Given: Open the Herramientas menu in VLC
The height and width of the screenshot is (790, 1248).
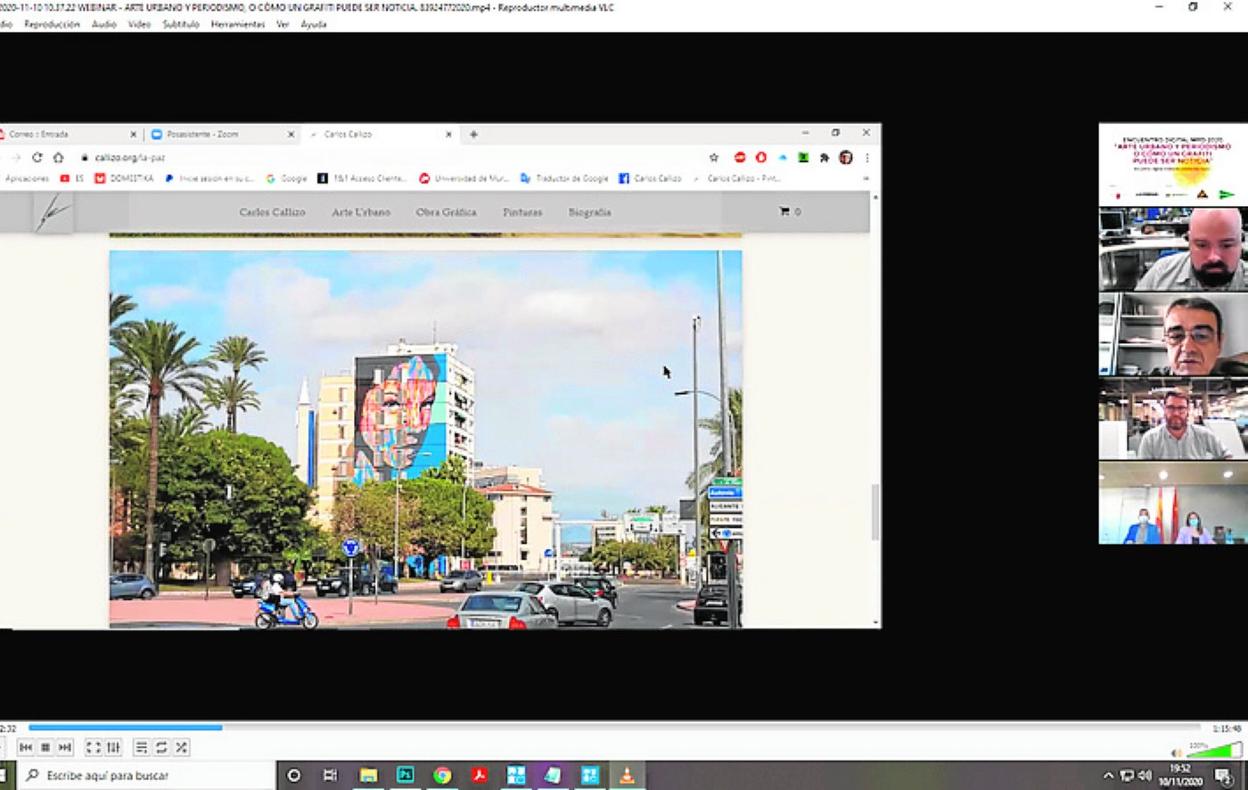Looking at the screenshot, I should [239, 23].
